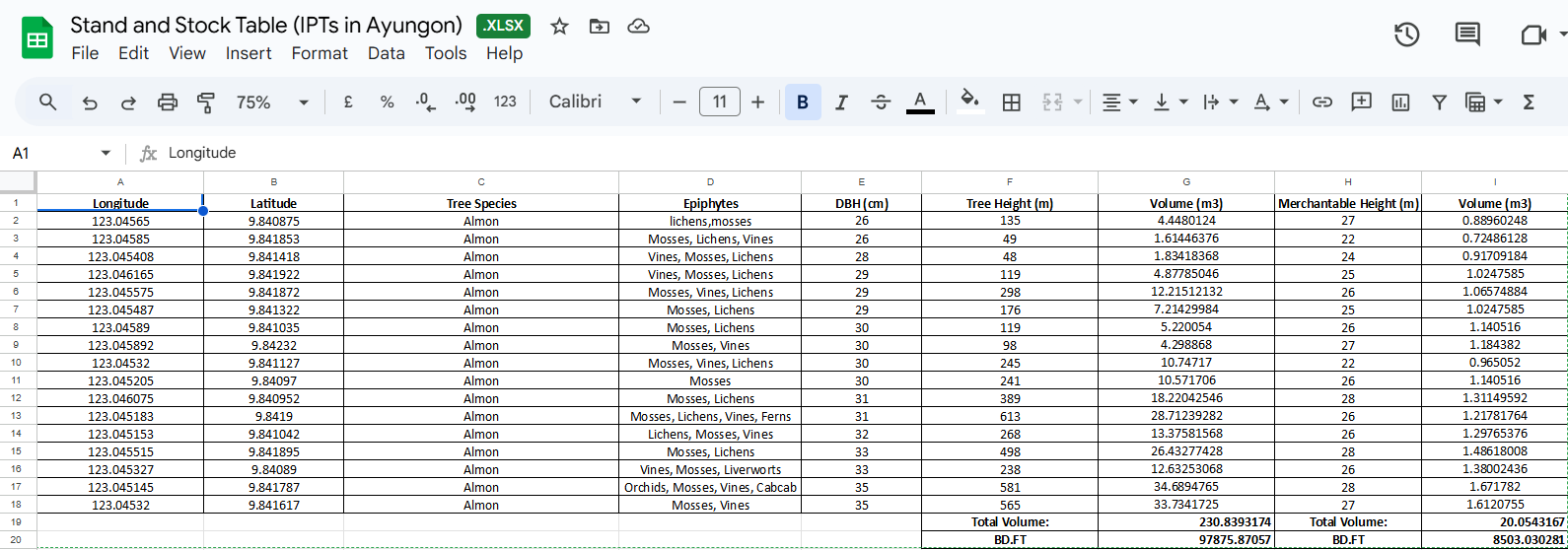Viewport: 1568px width, 550px height.
Task: Format as currency pound
Action: pyautogui.click(x=348, y=102)
